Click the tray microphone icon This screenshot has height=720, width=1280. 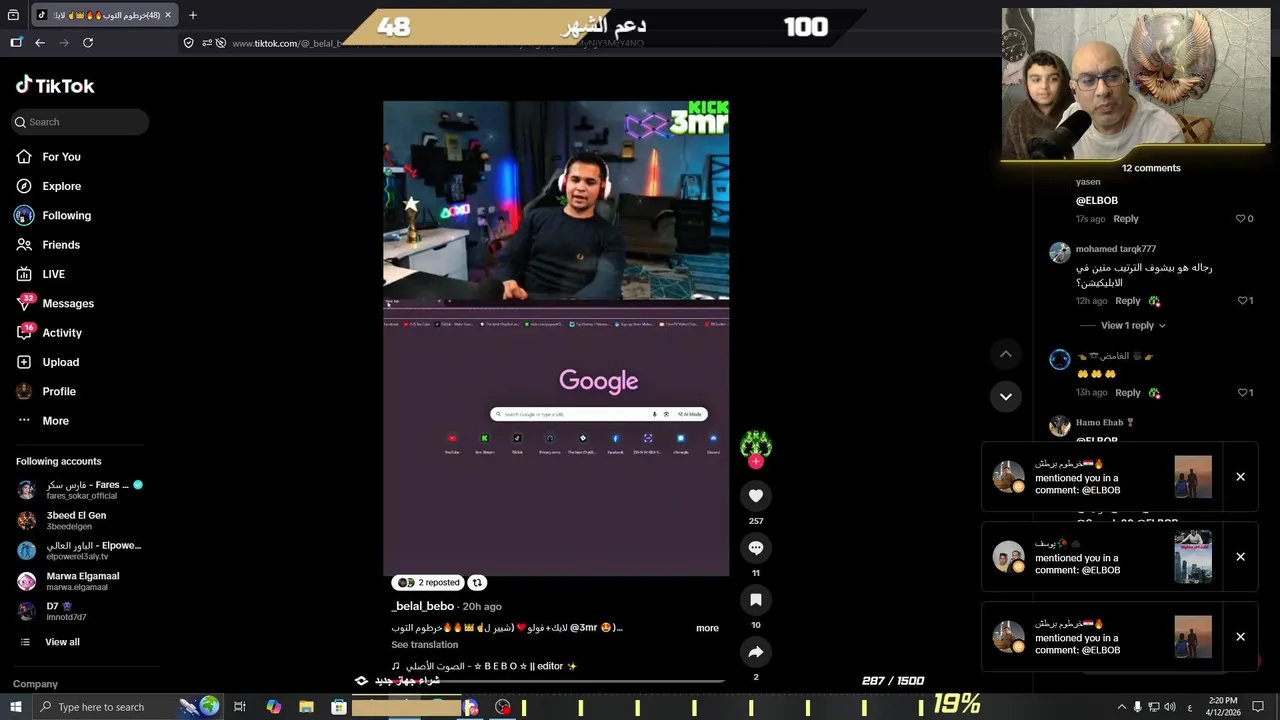pos(1137,707)
